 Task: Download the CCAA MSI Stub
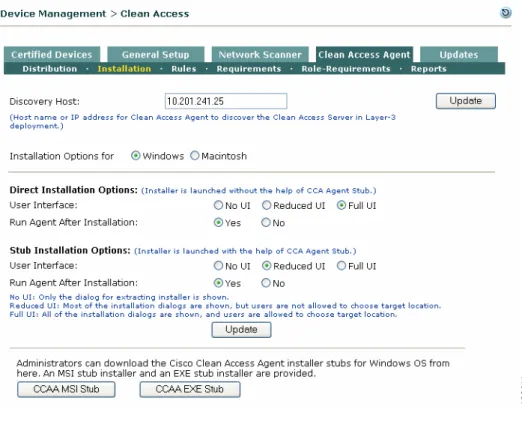tap(66, 389)
